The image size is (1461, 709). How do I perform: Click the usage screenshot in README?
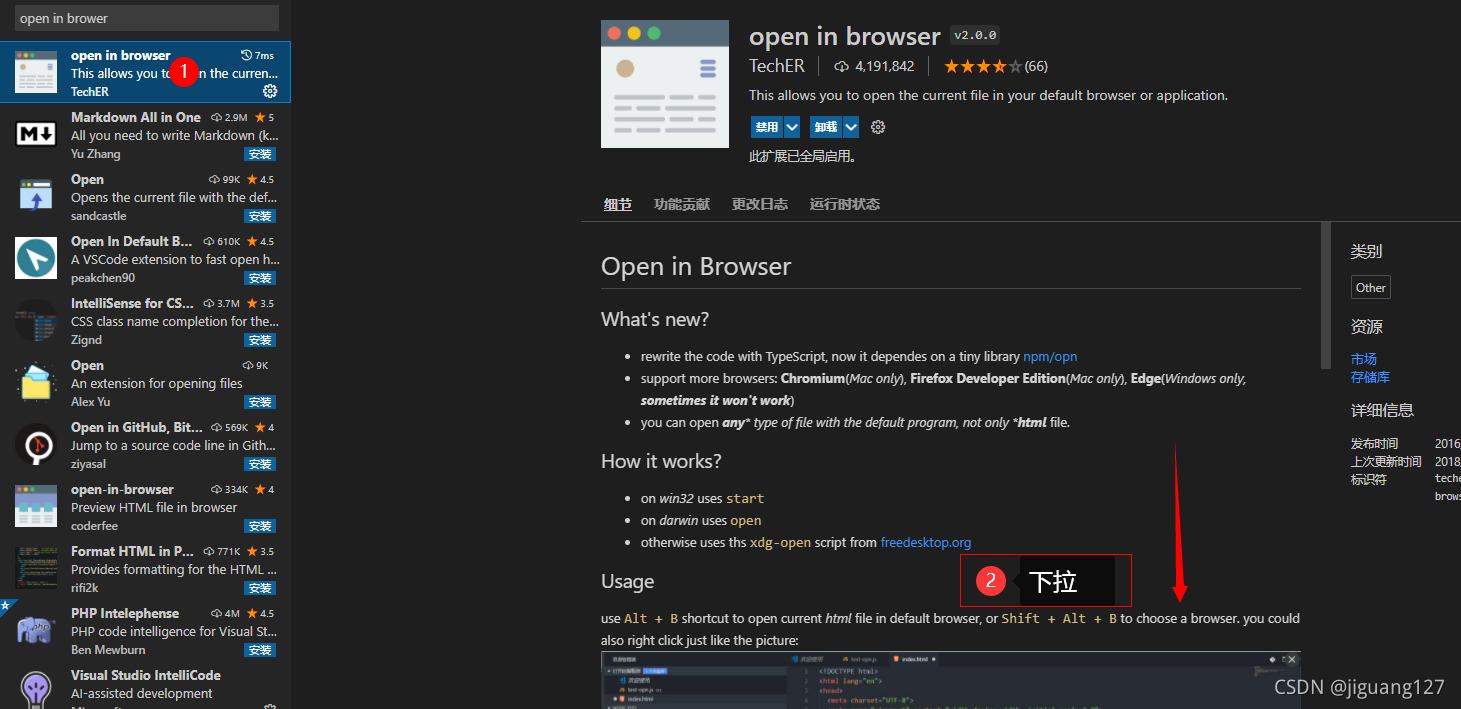(951, 680)
